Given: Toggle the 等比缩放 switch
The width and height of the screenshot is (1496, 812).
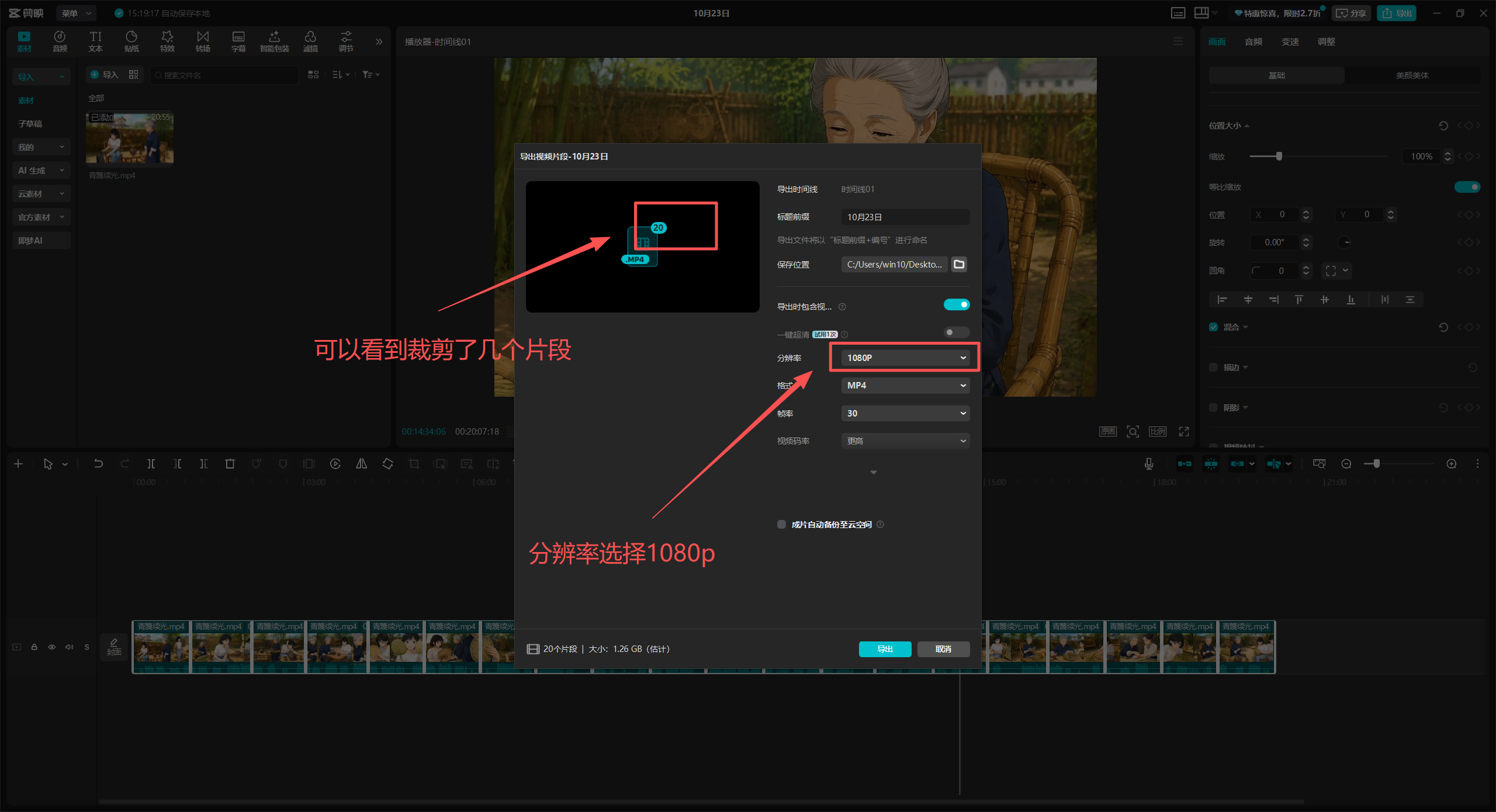Looking at the screenshot, I should coord(1467,187).
